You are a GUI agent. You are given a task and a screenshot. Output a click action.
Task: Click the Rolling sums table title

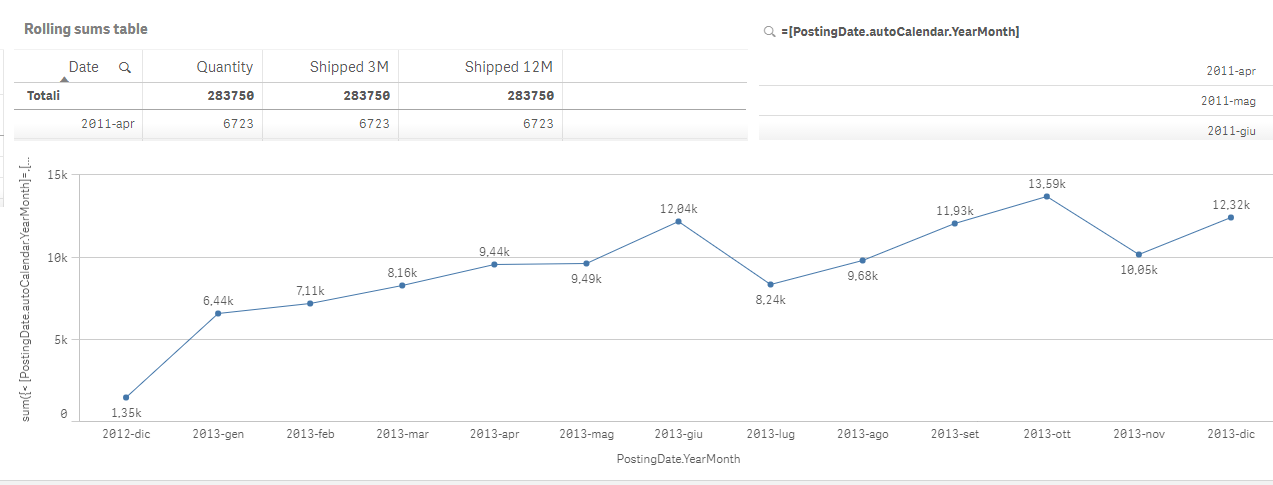pyautogui.click(x=86, y=29)
